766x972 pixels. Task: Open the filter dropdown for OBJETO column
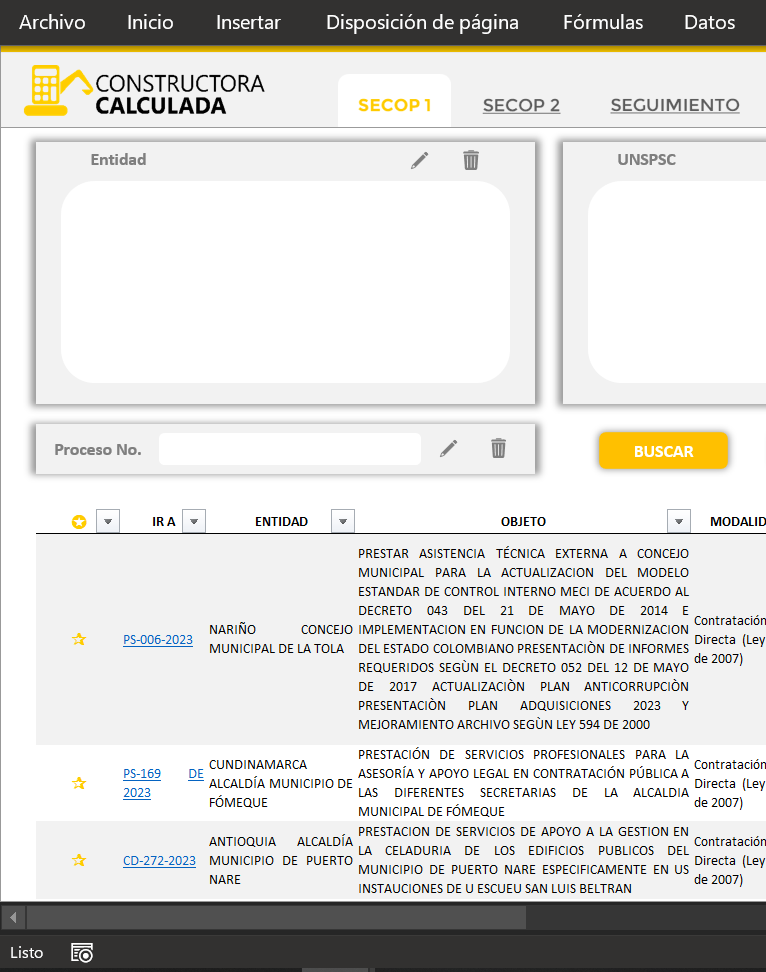[679, 521]
